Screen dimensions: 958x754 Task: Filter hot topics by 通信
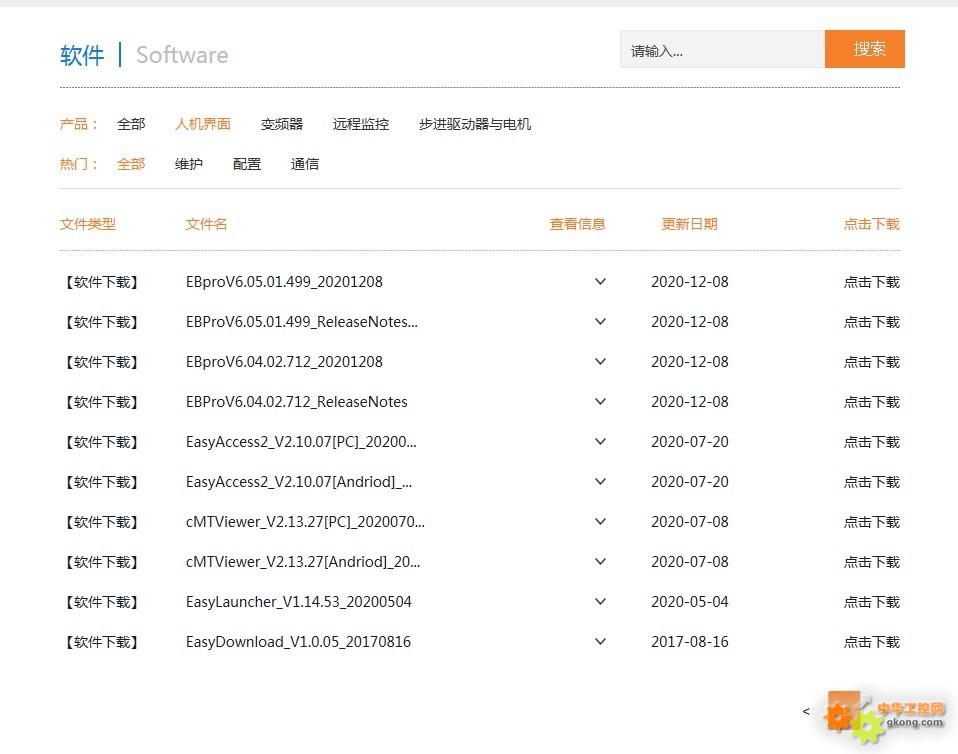[x=304, y=164]
